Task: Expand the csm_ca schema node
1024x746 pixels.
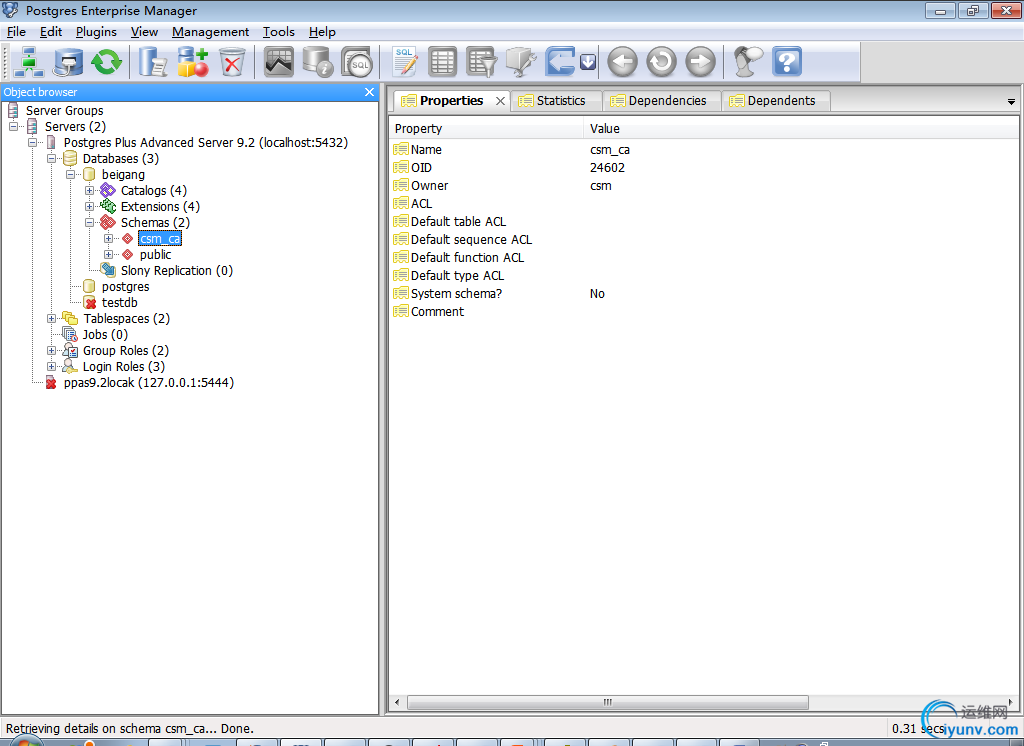Action: pos(108,238)
